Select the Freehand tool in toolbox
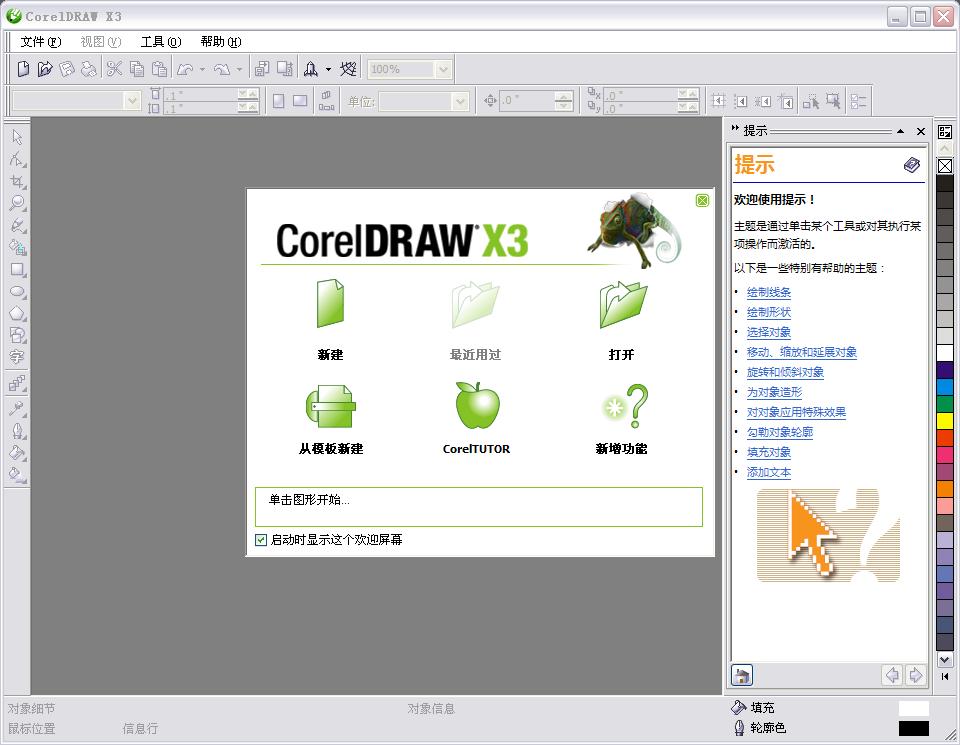This screenshot has height=745, width=960. (x=17, y=225)
